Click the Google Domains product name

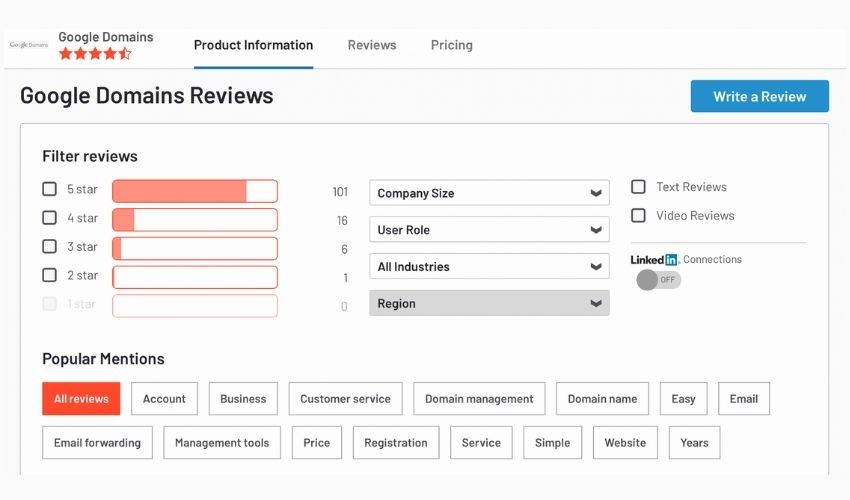(106, 37)
